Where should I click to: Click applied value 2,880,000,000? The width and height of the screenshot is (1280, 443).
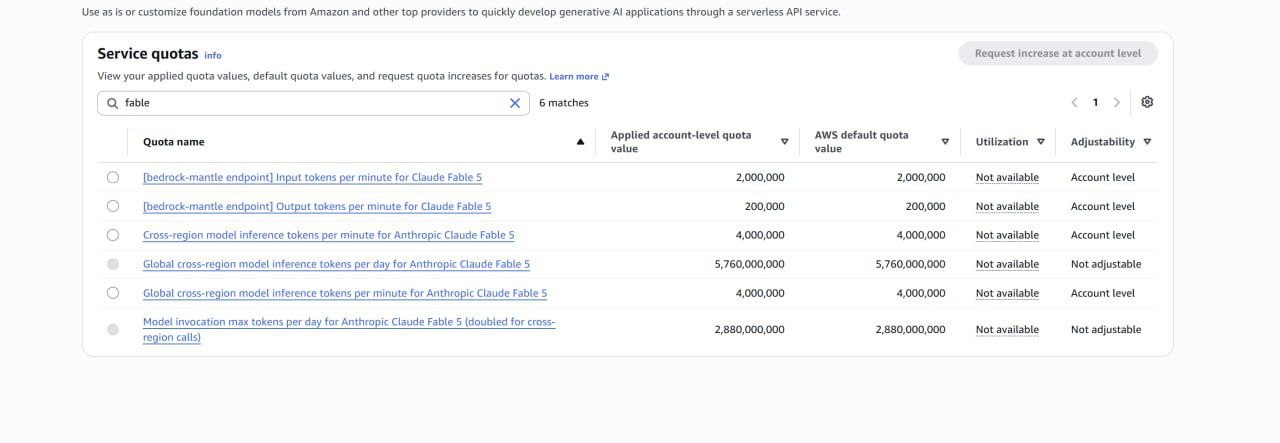point(750,329)
